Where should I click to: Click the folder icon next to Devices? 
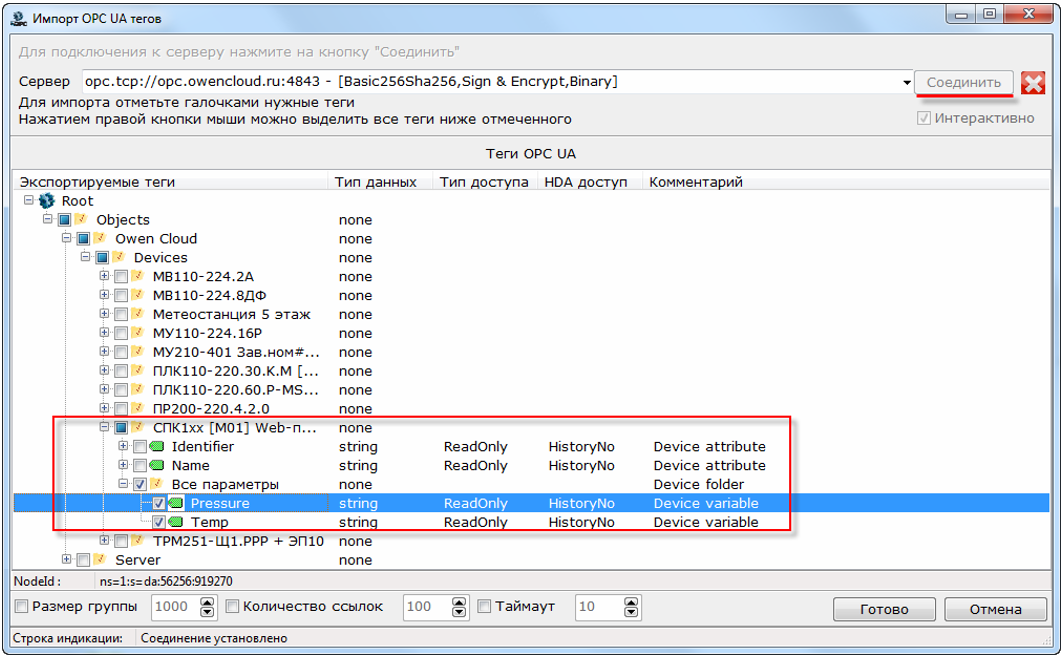(120, 258)
